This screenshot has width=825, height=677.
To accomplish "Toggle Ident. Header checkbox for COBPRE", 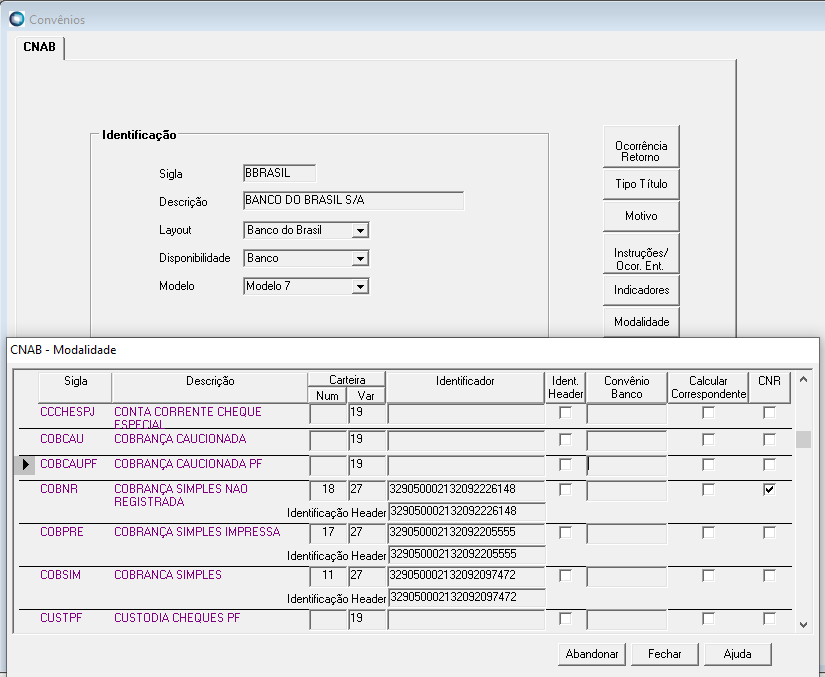I will [565, 533].
